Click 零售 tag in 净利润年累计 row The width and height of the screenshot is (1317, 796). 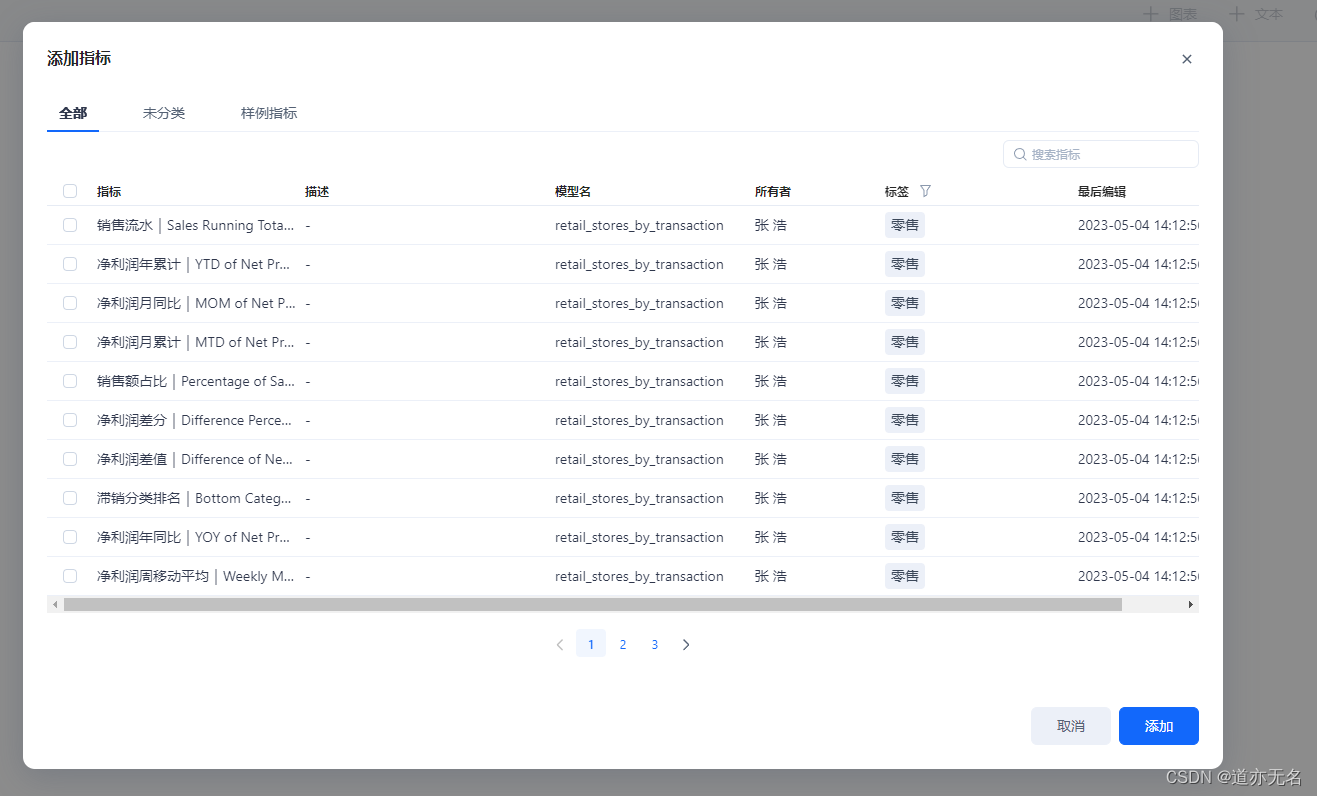tap(905, 264)
